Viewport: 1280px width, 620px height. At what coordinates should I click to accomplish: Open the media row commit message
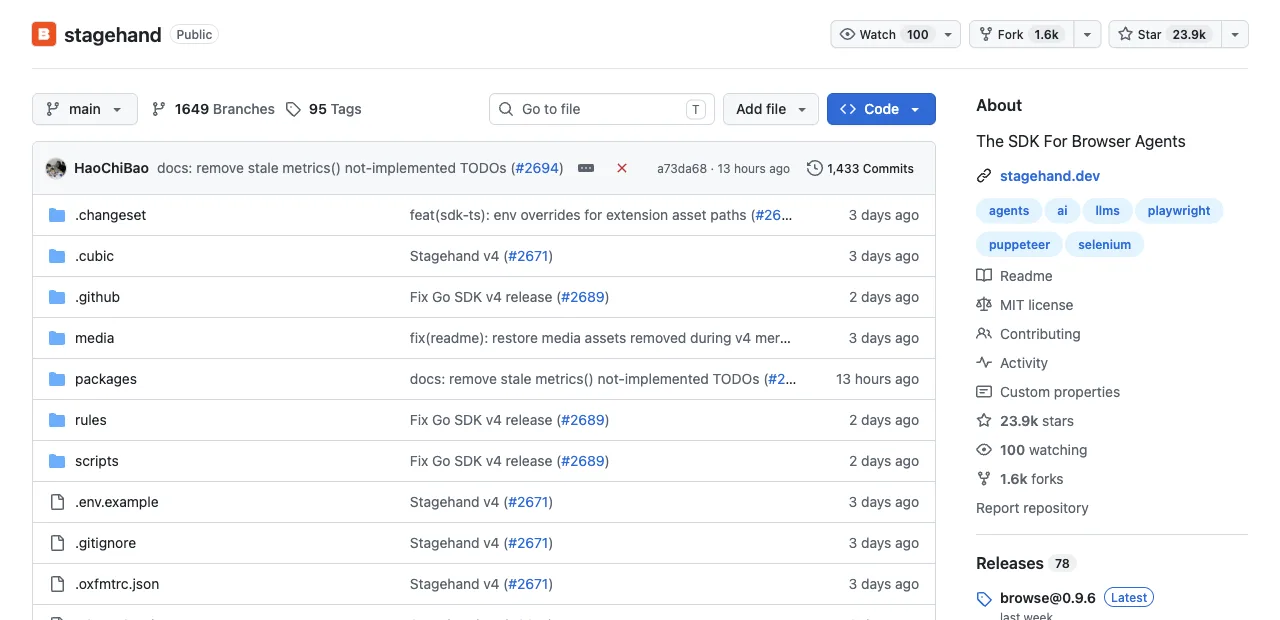coord(600,338)
